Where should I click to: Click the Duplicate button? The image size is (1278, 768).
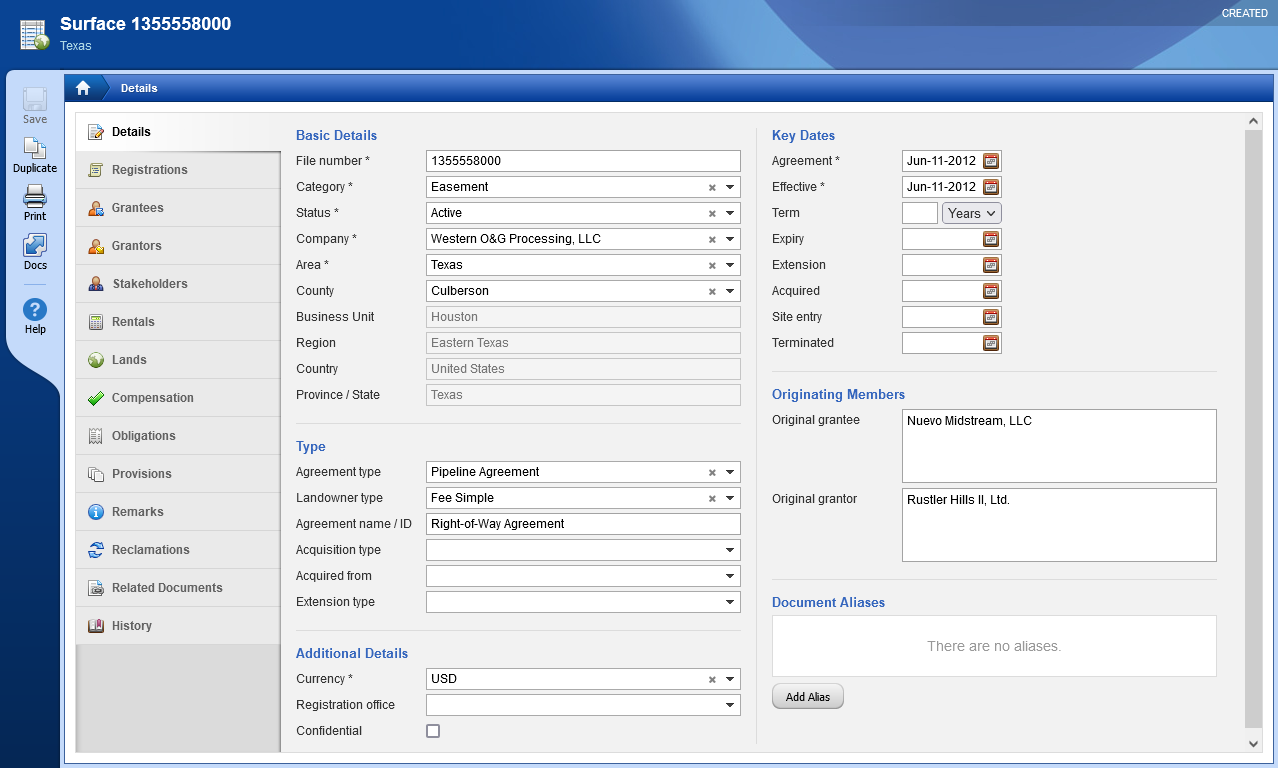tap(34, 150)
